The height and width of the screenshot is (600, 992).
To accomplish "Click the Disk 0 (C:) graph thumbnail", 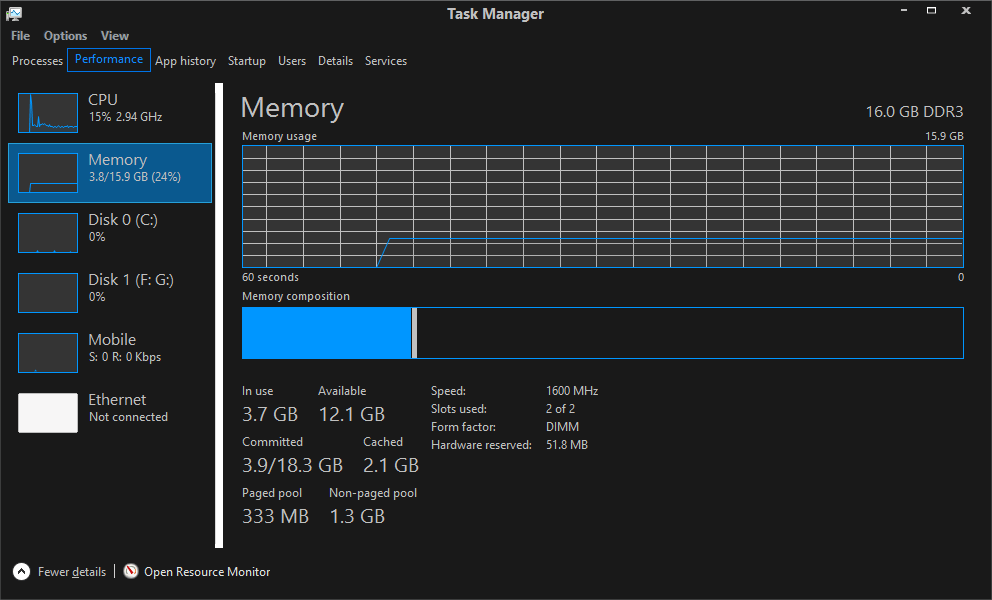I will coord(48,233).
